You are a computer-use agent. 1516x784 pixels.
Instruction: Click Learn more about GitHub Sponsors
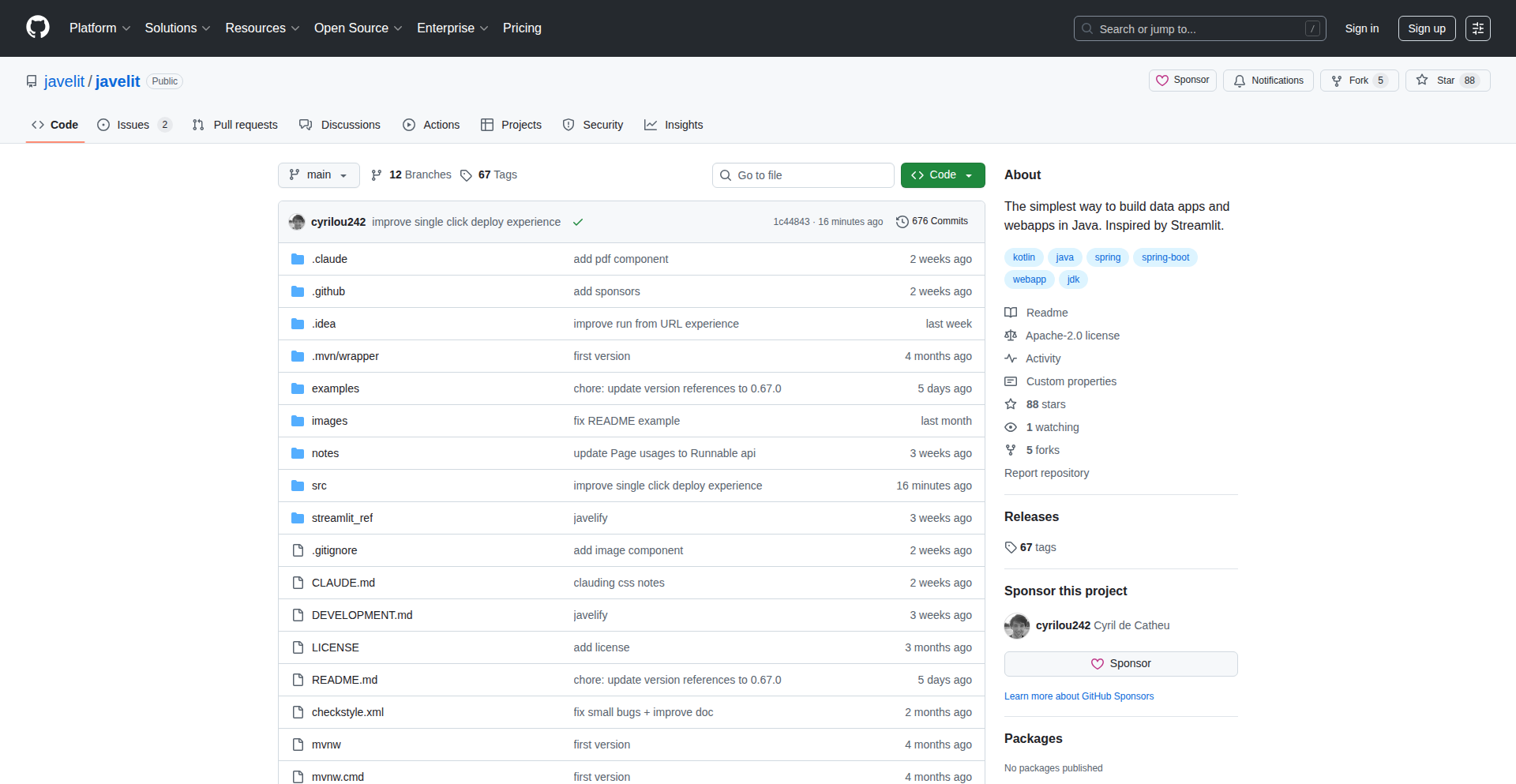(1079, 696)
